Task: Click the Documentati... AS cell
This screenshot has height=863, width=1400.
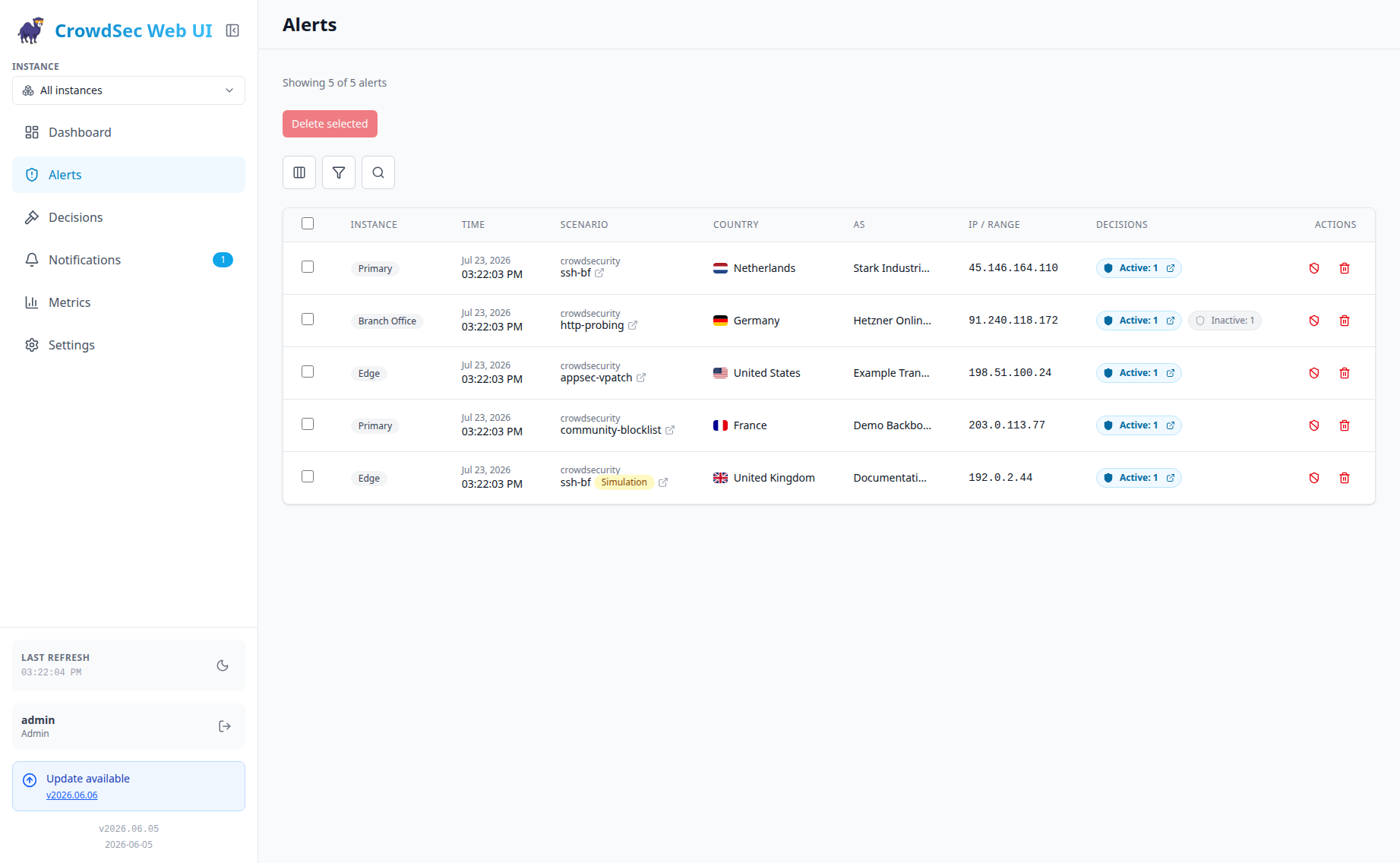Action: click(890, 478)
